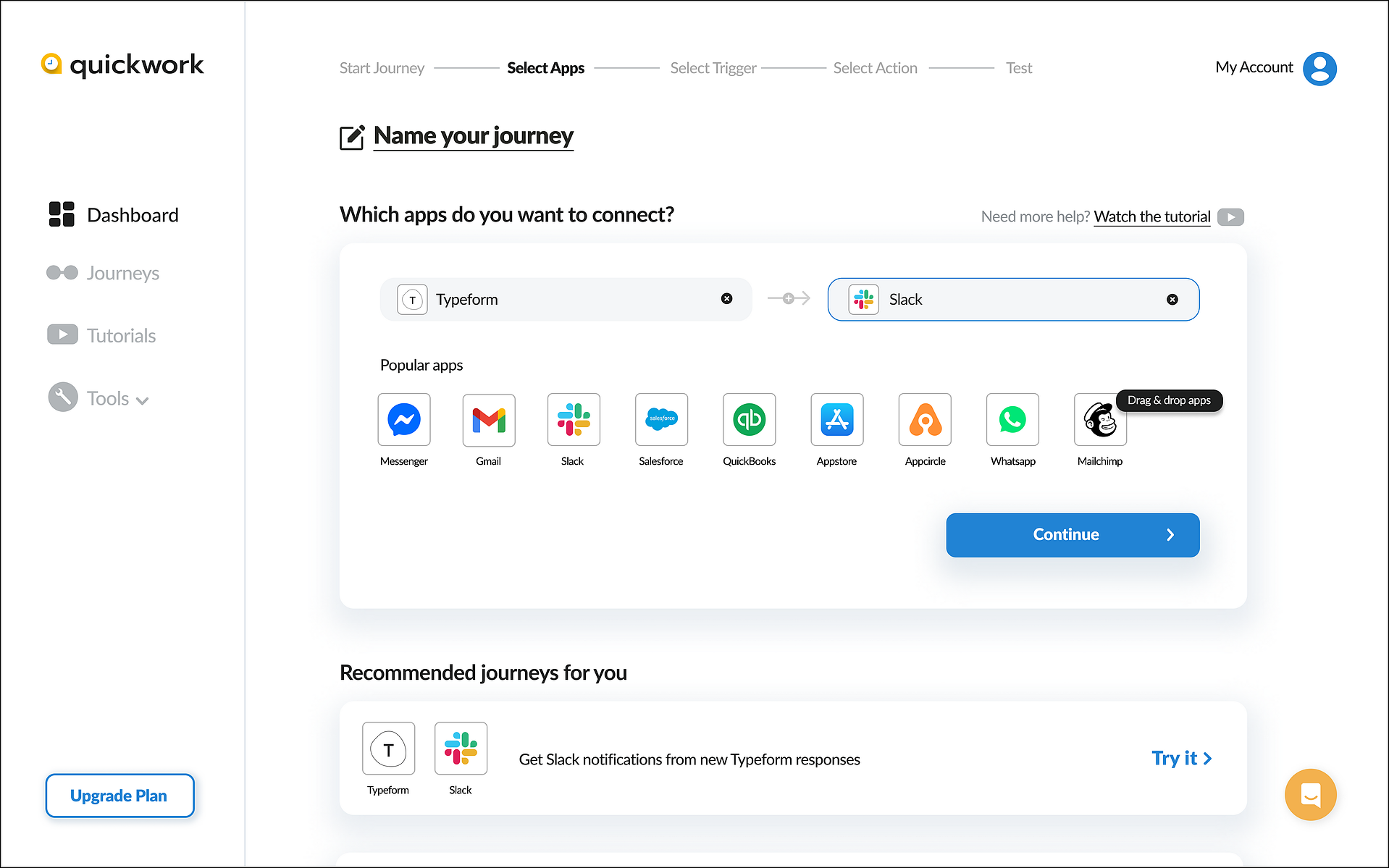Remove Typeform from the first app field
The image size is (1389, 868).
(x=726, y=299)
